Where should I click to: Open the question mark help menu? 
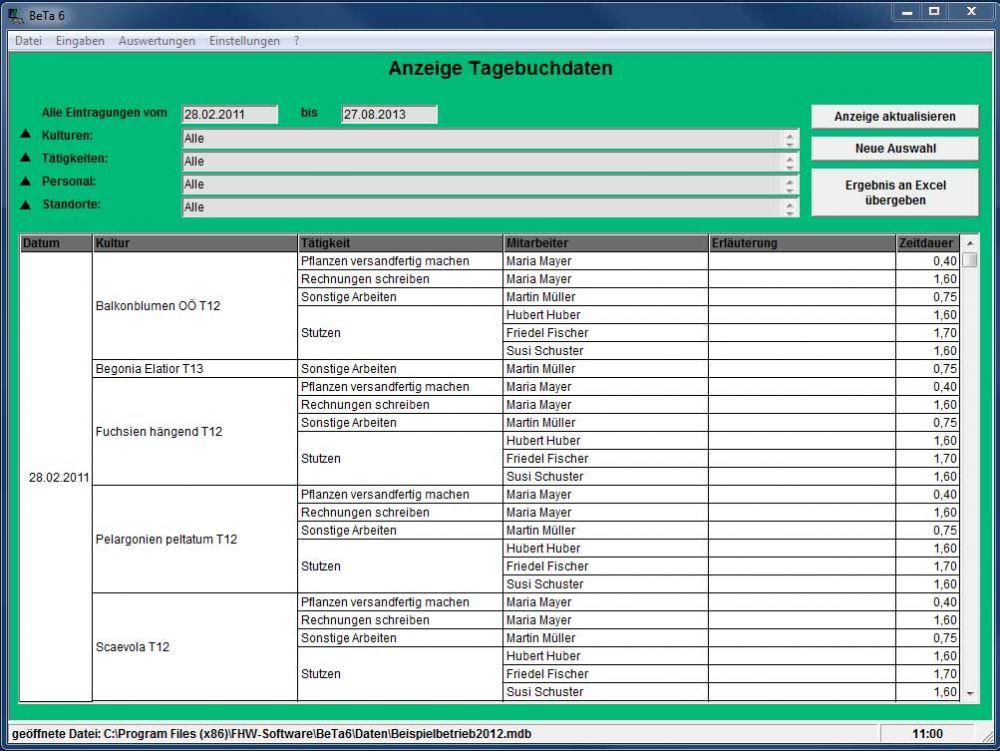[297, 41]
